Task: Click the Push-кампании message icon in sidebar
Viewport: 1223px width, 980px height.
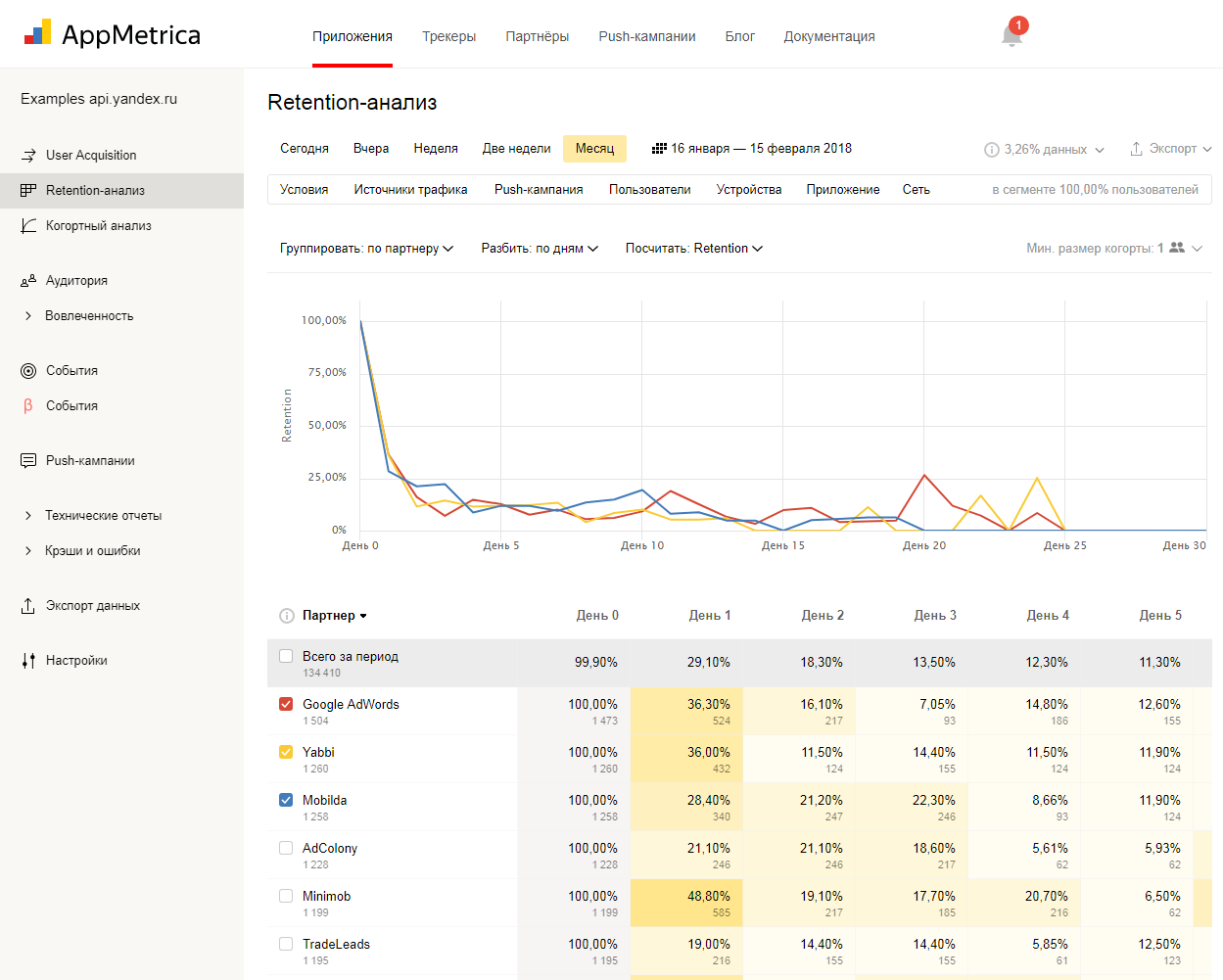Action: point(28,461)
